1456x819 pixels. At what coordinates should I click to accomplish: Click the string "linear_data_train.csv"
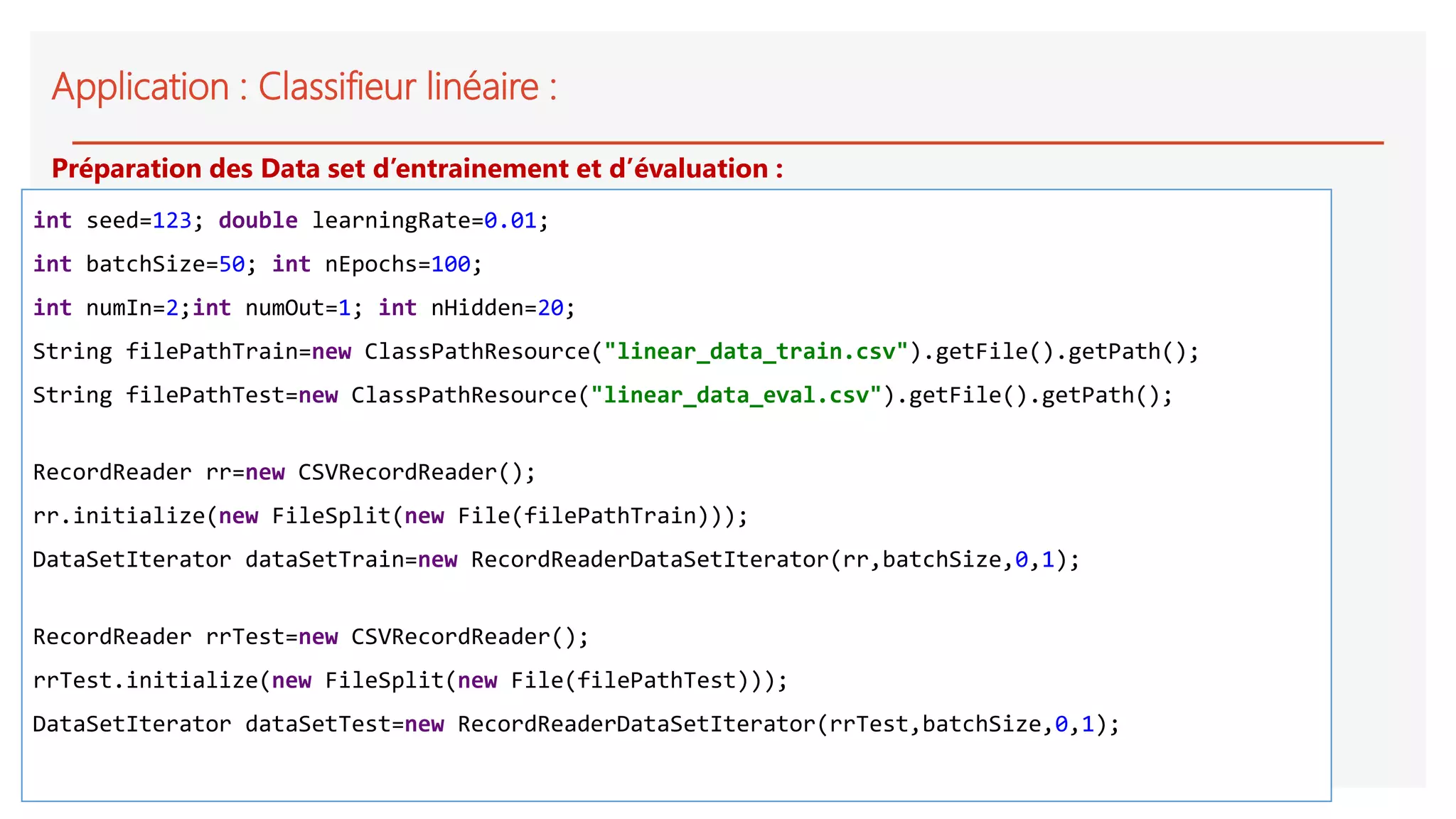tap(756, 352)
